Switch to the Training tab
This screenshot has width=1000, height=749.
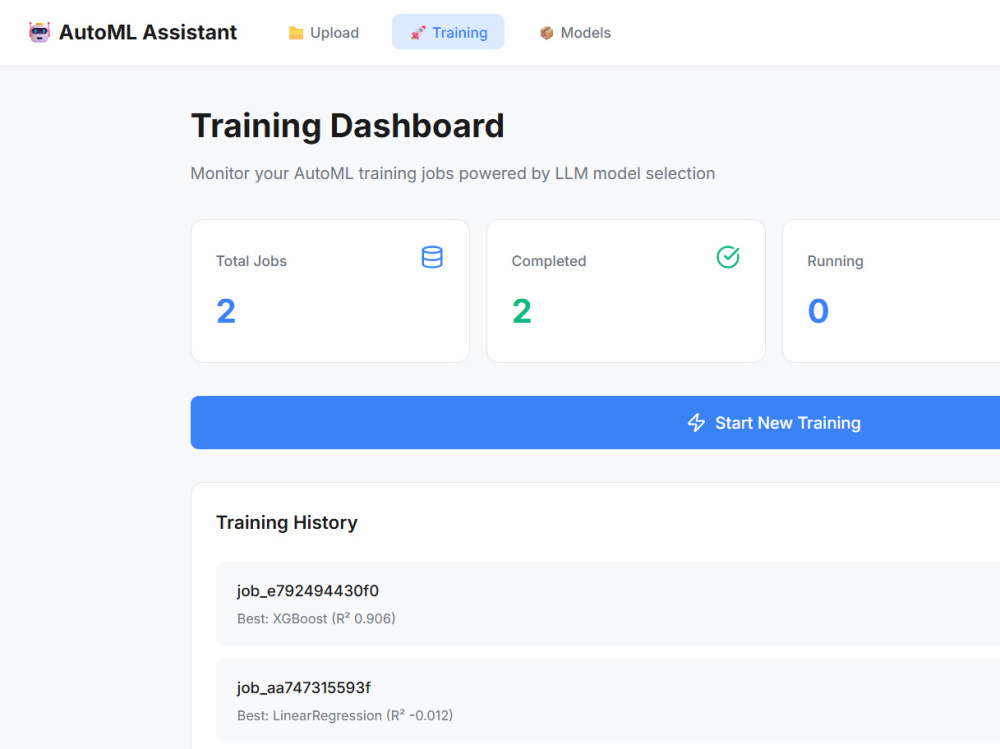click(448, 33)
